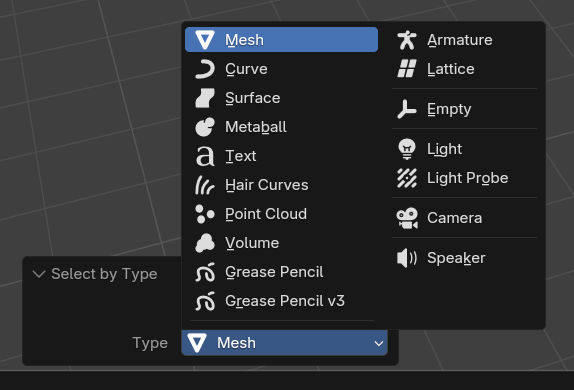The height and width of the screenshot is (390, 574).
Task: Choose Mesh from the type list
Action: (281, 40)
